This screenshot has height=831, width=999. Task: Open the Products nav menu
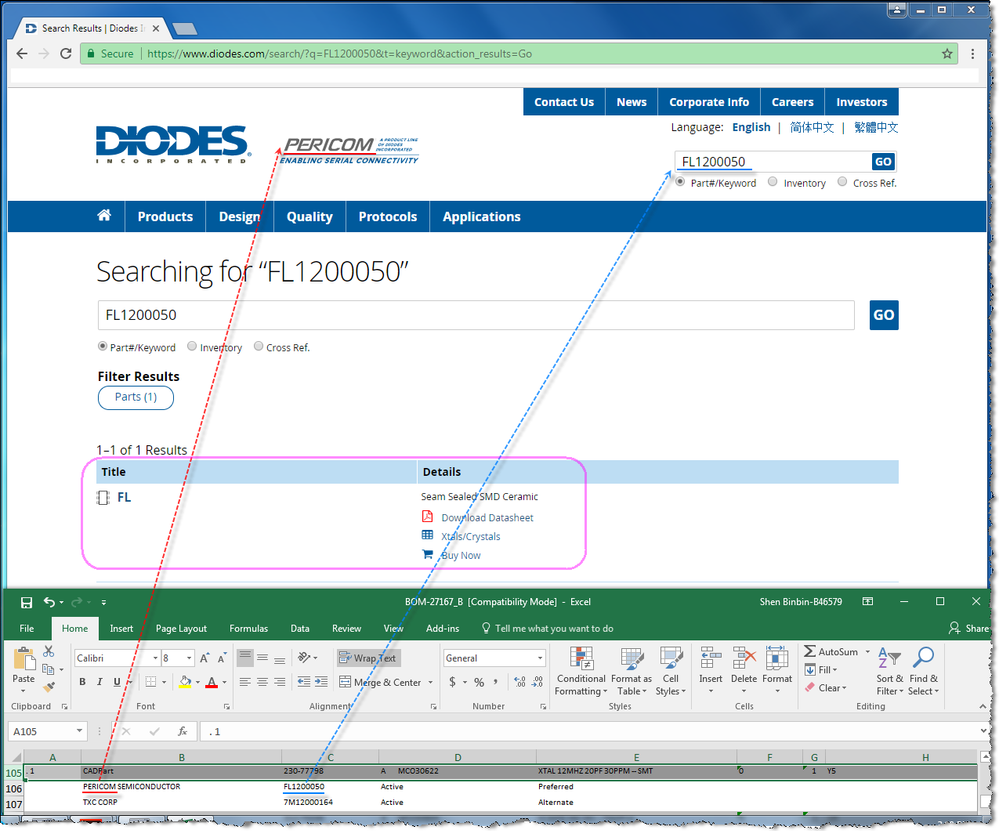(165, 217)
